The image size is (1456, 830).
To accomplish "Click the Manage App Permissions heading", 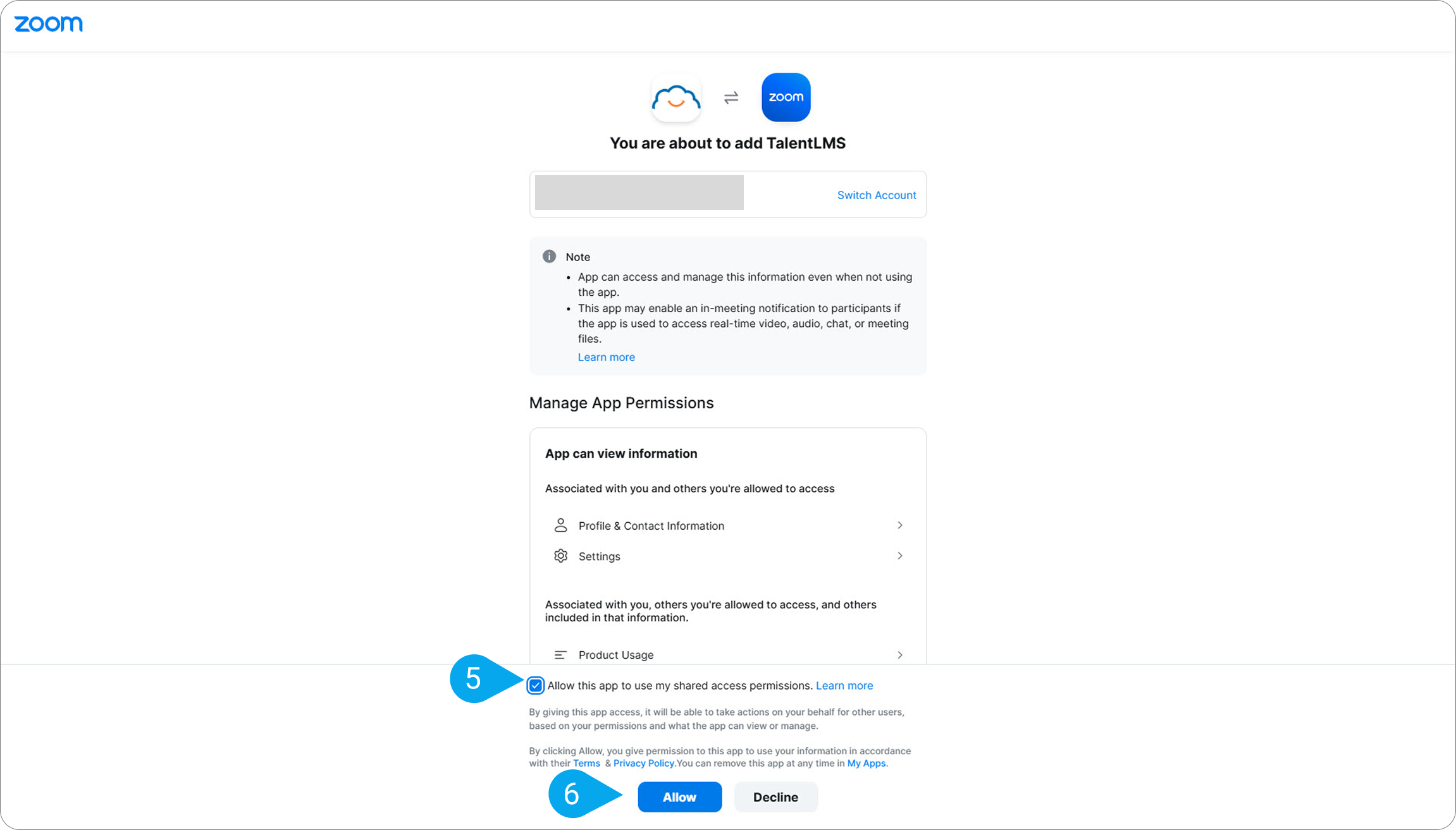I will [x=621, y=403].
